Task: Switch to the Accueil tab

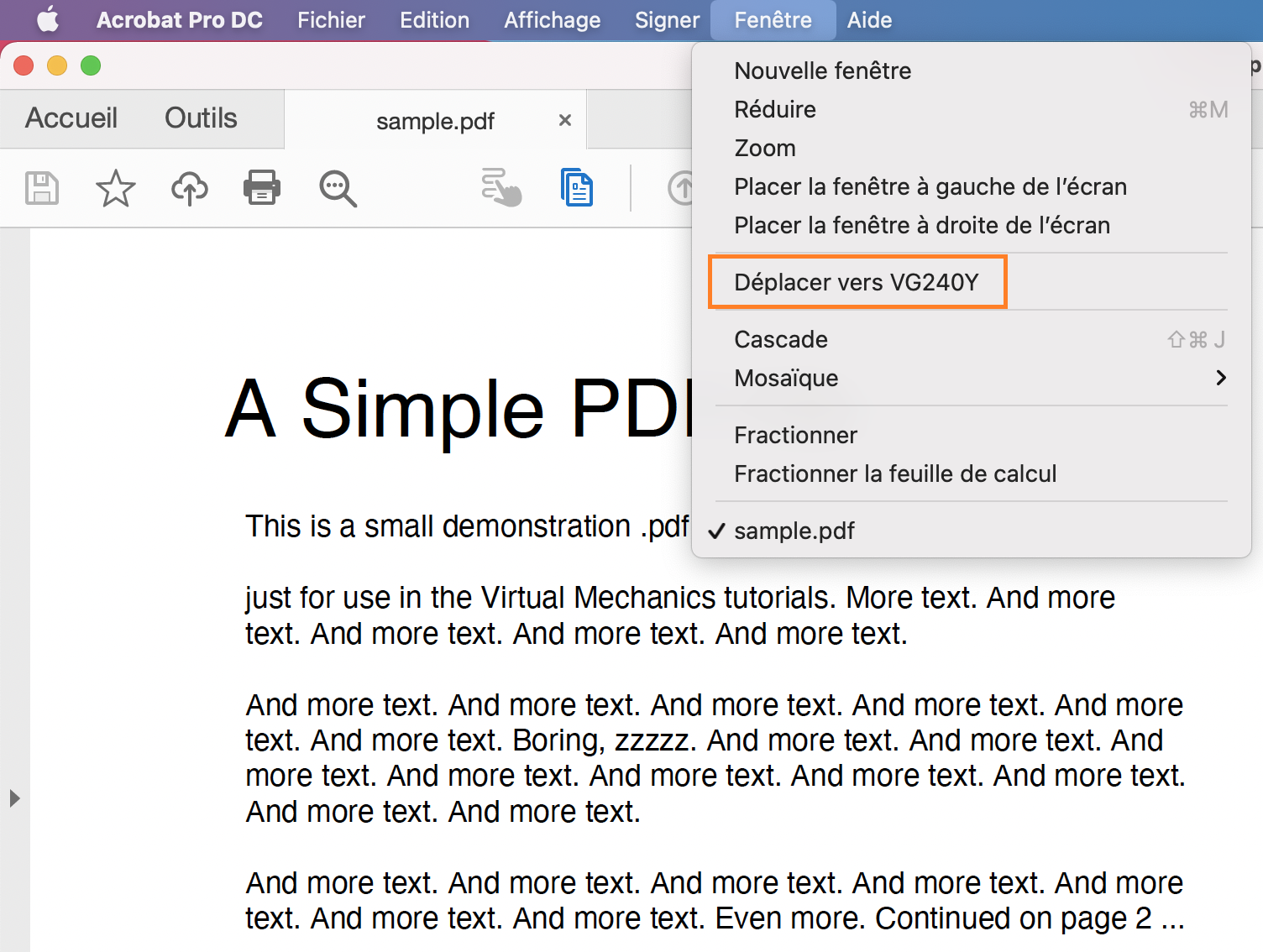Action: [71, 118]
